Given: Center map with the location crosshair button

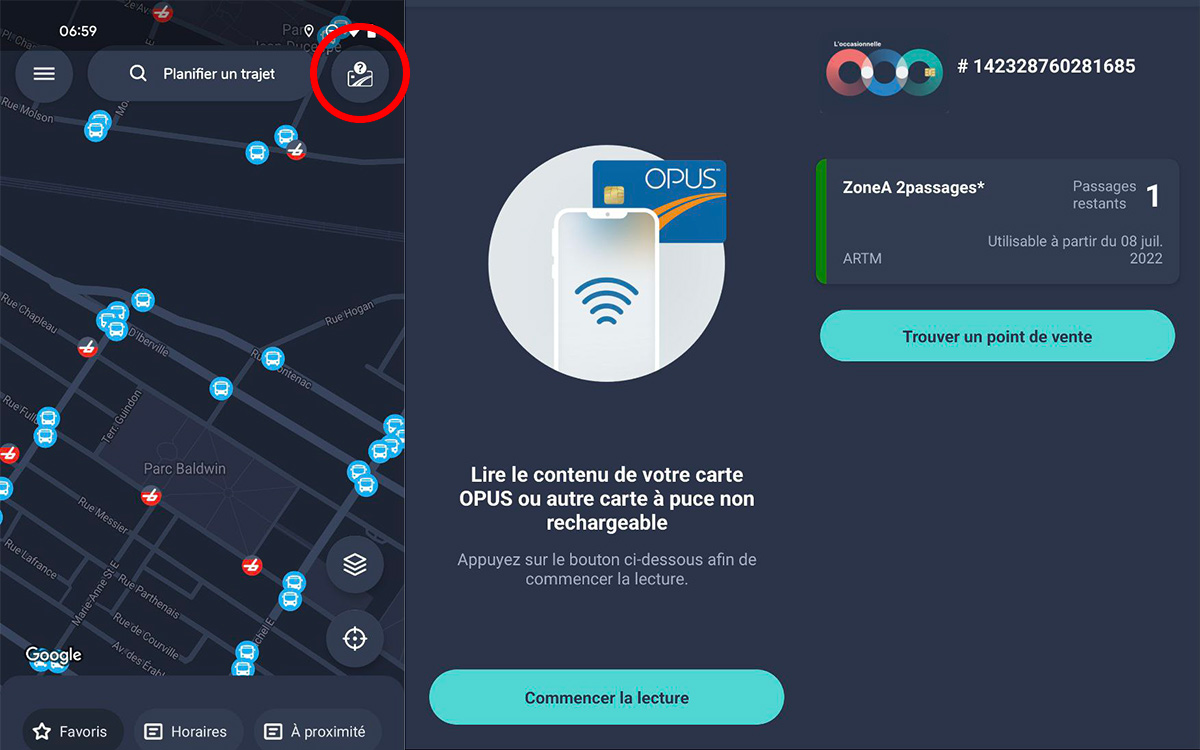Looking at the screenshot, I should click(355, 638).
